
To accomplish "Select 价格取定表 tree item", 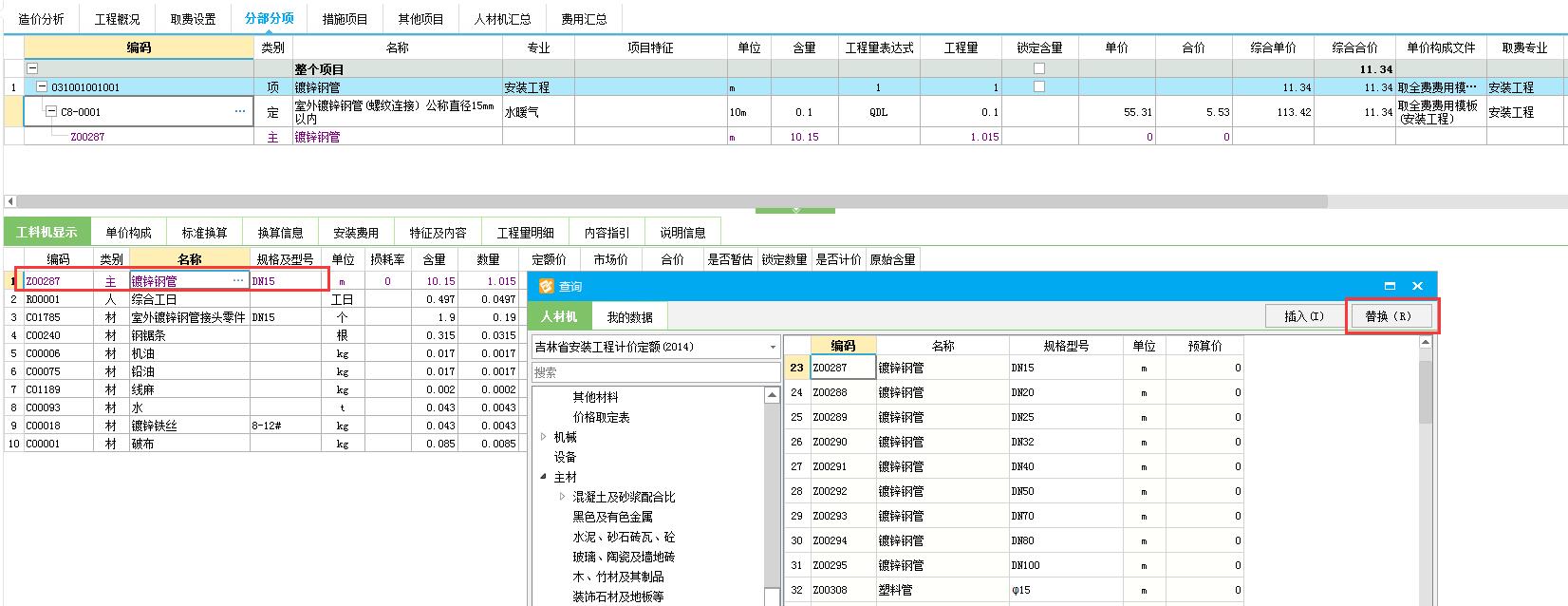I will point(601,417).
